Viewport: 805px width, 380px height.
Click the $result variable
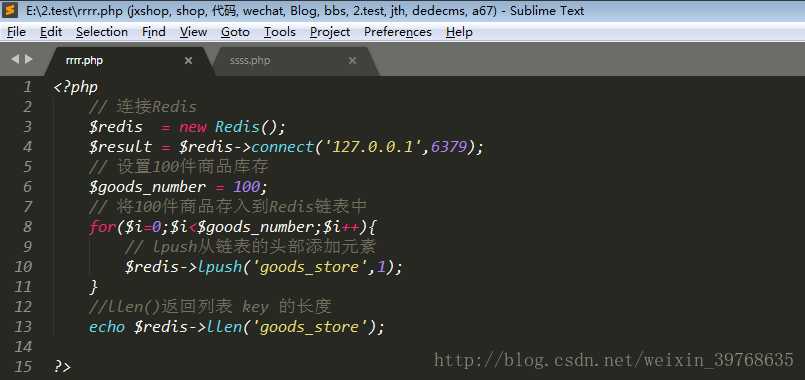(x=121, y=147)
